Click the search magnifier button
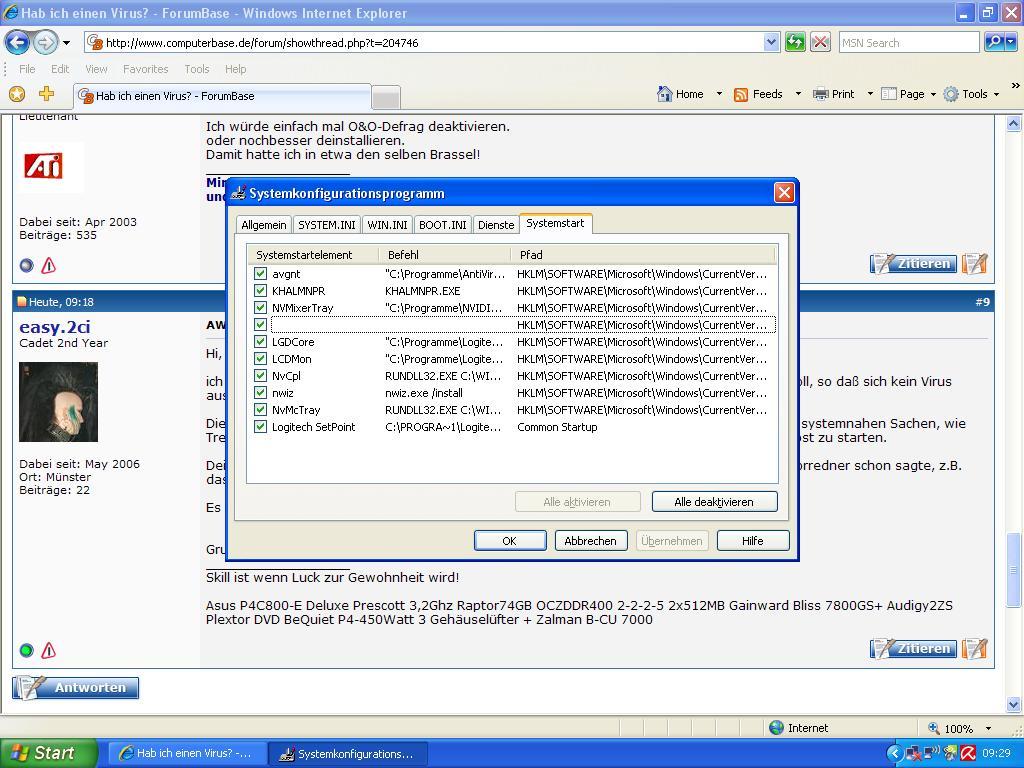 point(994,43)
